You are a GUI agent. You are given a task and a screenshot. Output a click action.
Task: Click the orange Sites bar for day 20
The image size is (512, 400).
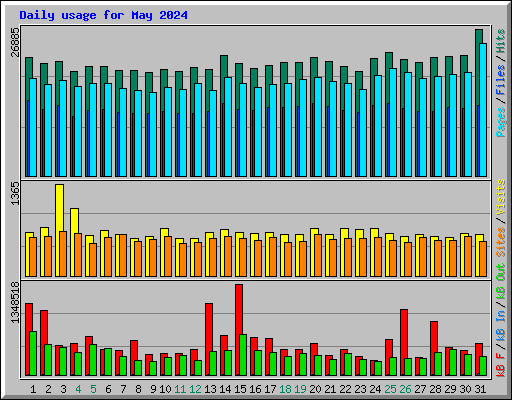tap(318, 255)
